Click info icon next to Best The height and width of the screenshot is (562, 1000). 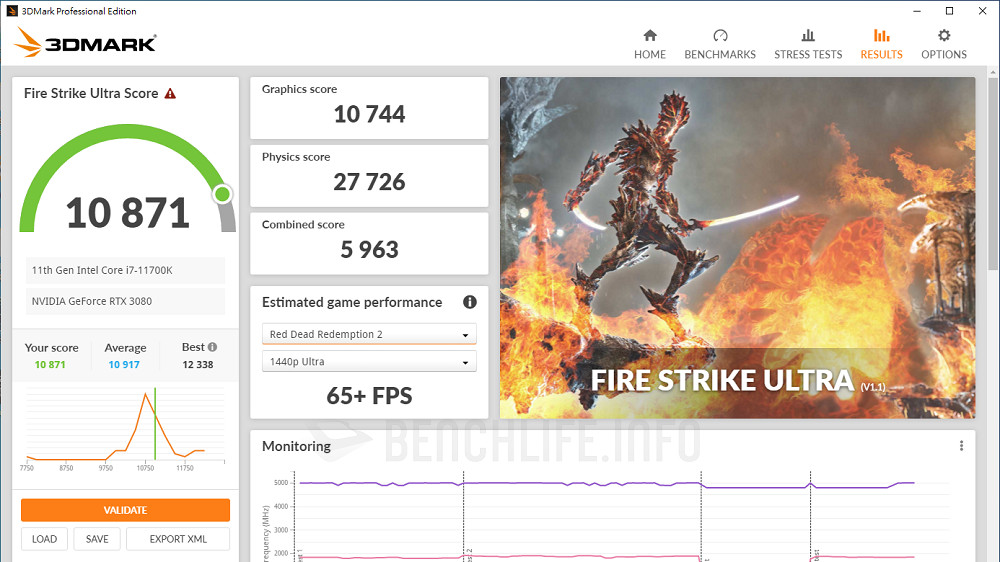[212, 347]
